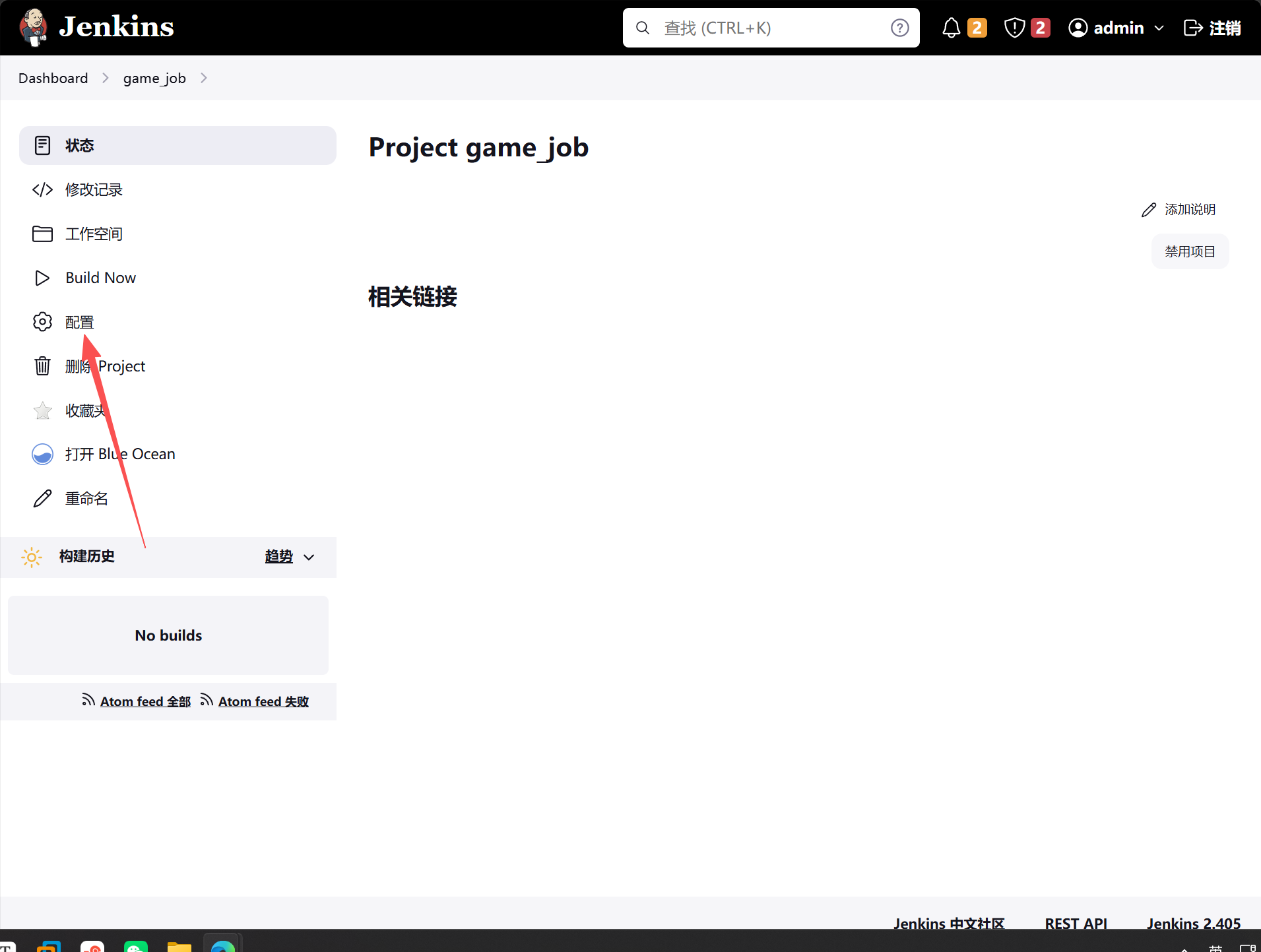Collapse build history with the chevron

click(309, 557)
